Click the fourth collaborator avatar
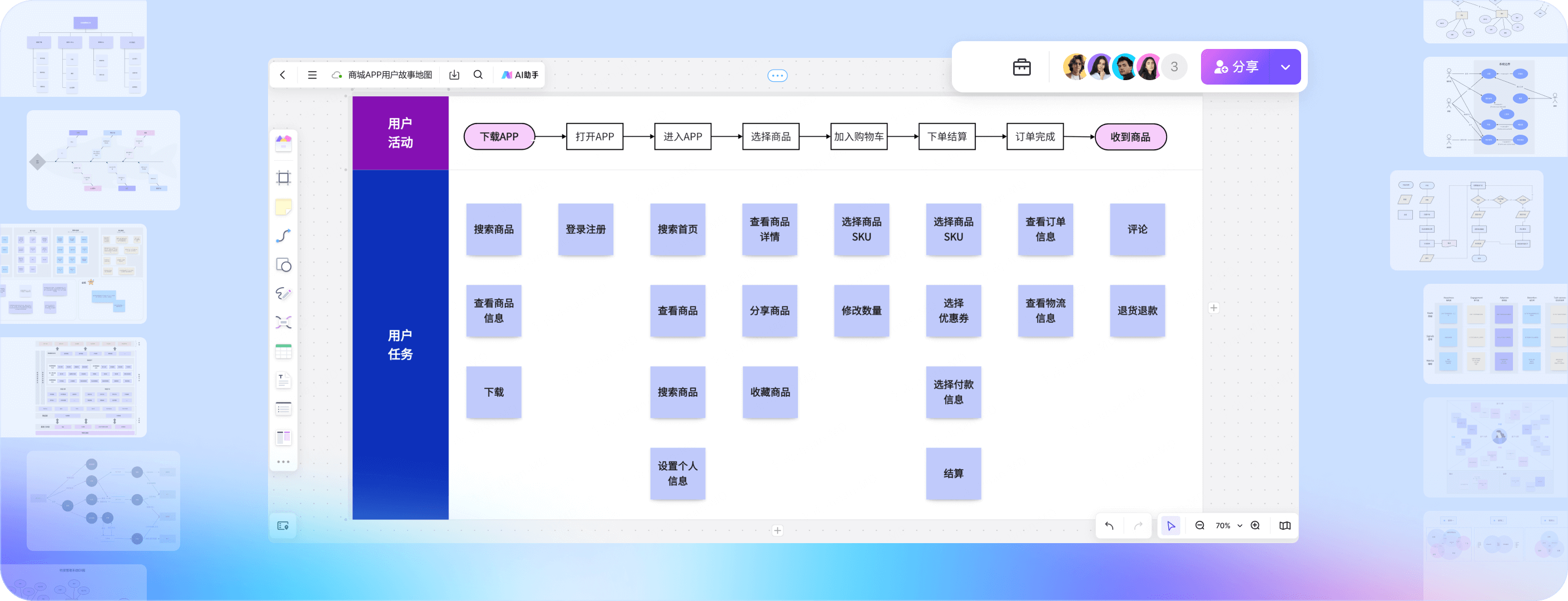Image resolution: width=1568 pixels, height=601 pixels. pyautogui.click(x=1149, y=67)
